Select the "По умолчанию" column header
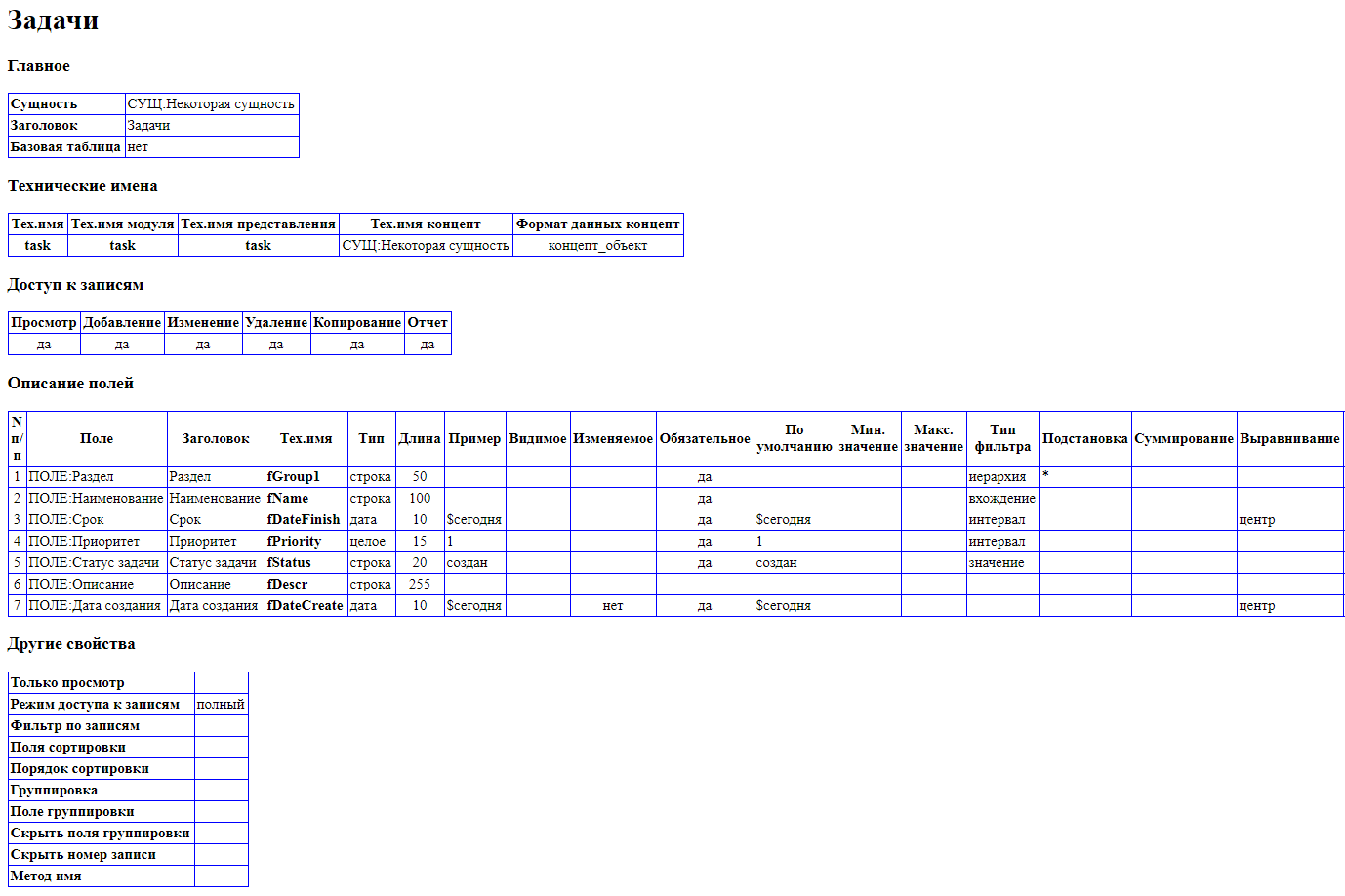The height and width of the screenshot is (896, 1345). [x=795, y=438]
